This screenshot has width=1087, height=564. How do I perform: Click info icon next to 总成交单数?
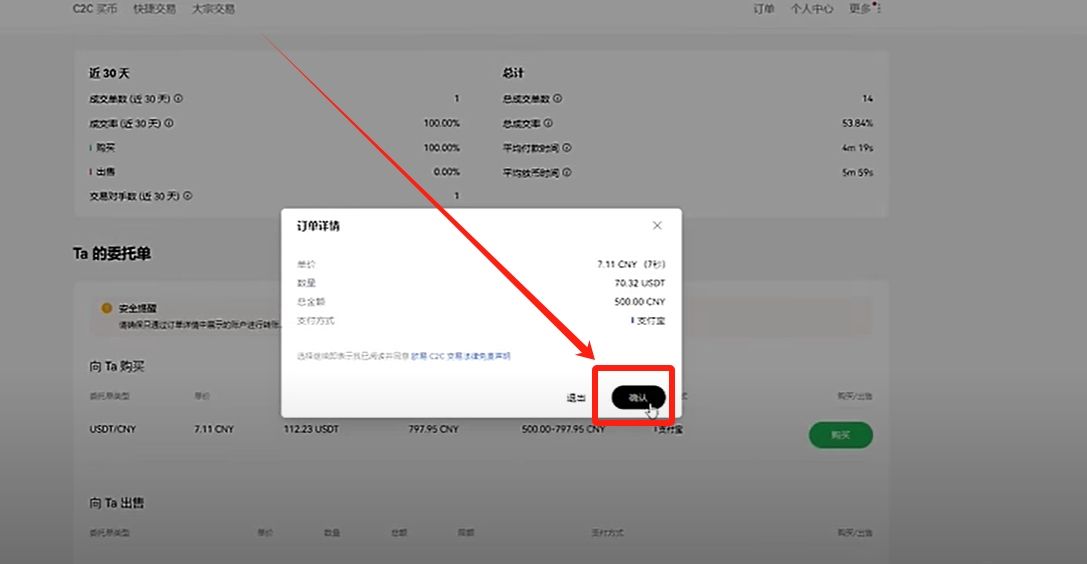pos(558,99)
